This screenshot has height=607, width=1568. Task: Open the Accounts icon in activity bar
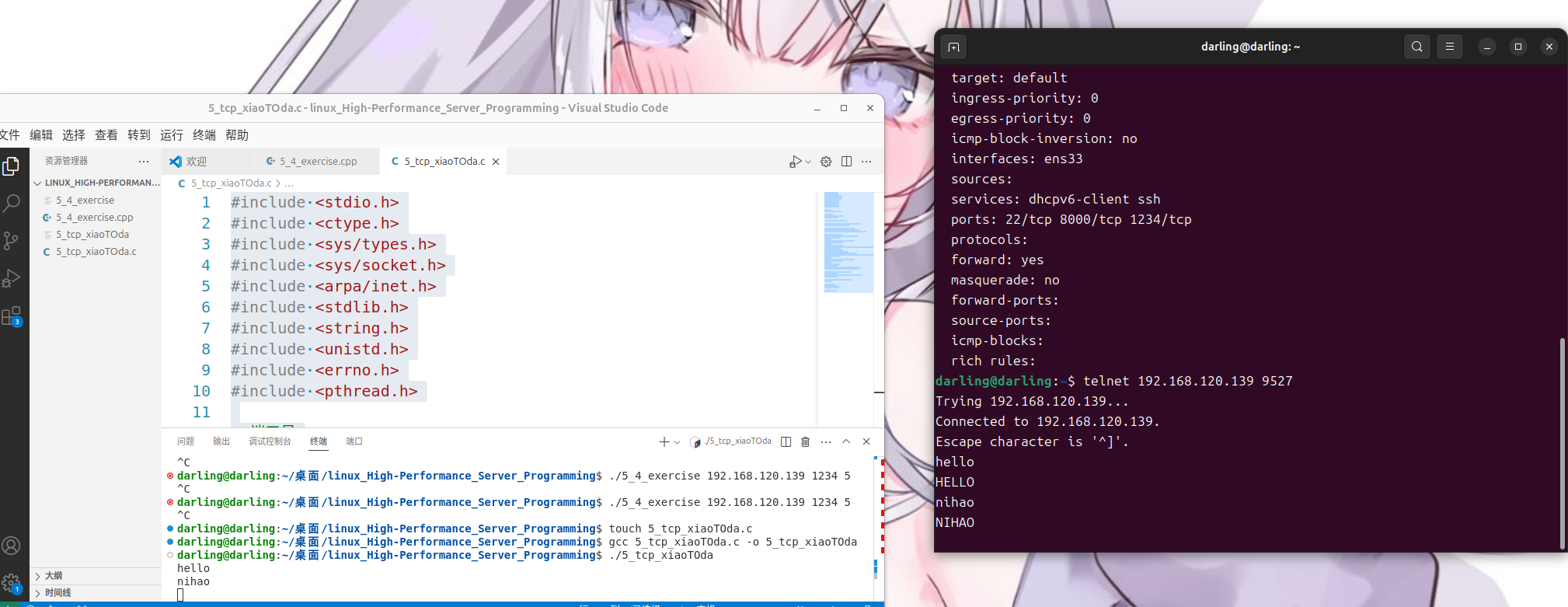[11, 546]
